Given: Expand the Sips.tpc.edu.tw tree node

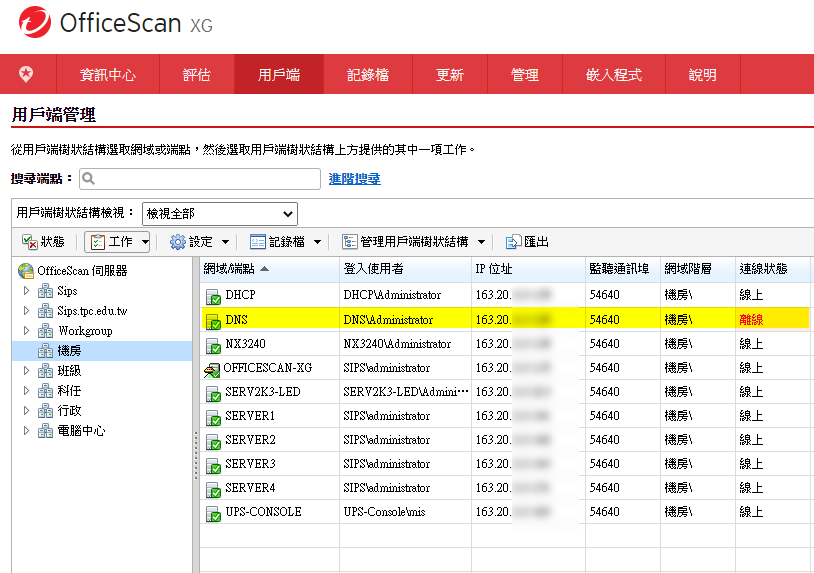Looking at the screenshot, I should tap(26, 311).
